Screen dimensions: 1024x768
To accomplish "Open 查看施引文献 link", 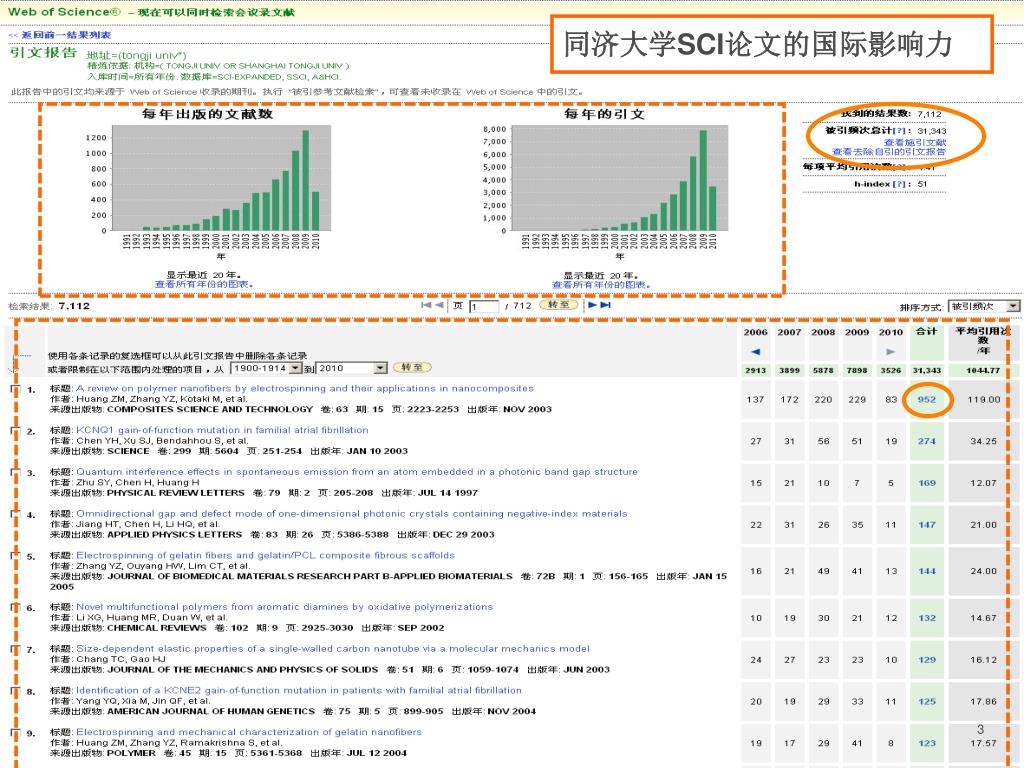I will pos(914,142).
